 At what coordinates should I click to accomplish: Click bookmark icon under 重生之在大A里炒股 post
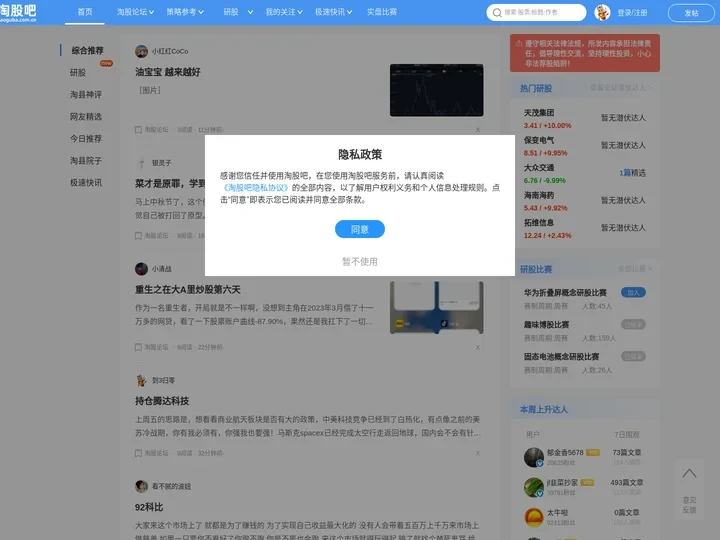click(138, 347)
